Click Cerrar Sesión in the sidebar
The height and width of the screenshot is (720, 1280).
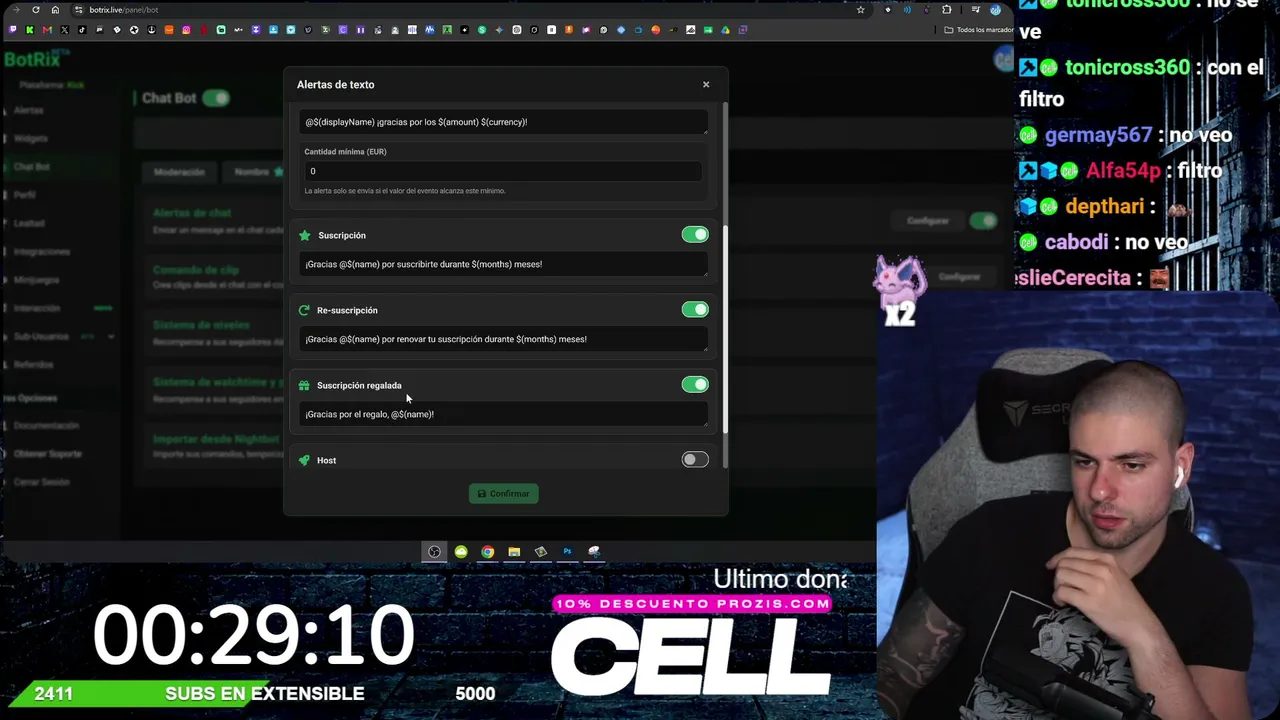42,482
